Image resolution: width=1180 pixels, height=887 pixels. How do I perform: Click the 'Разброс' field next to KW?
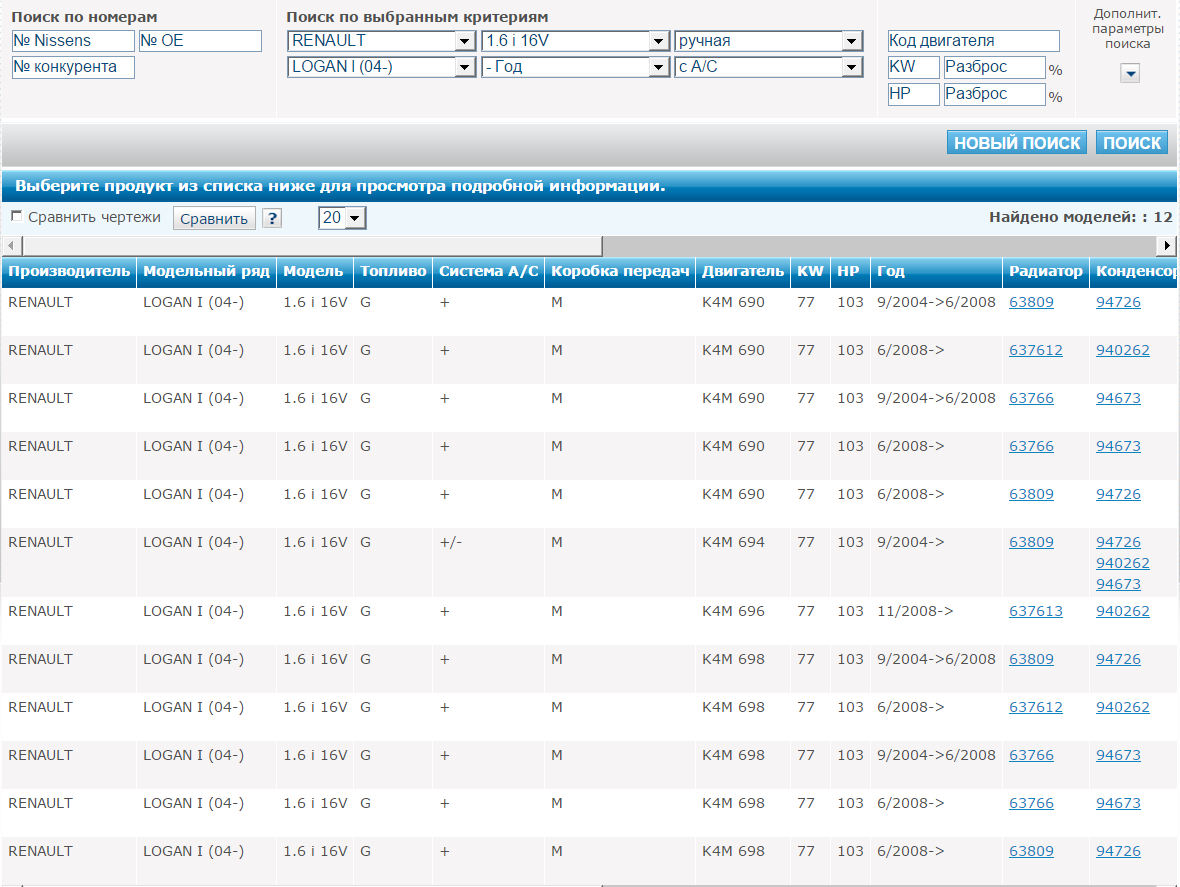point(995,67)
